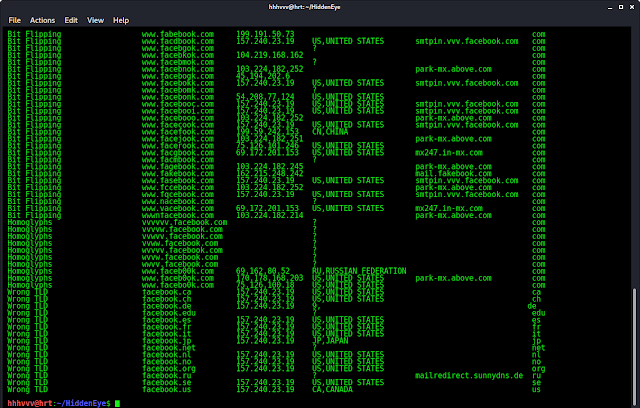Click the terminal vertical scrollbar thumb

pos(634,347)
